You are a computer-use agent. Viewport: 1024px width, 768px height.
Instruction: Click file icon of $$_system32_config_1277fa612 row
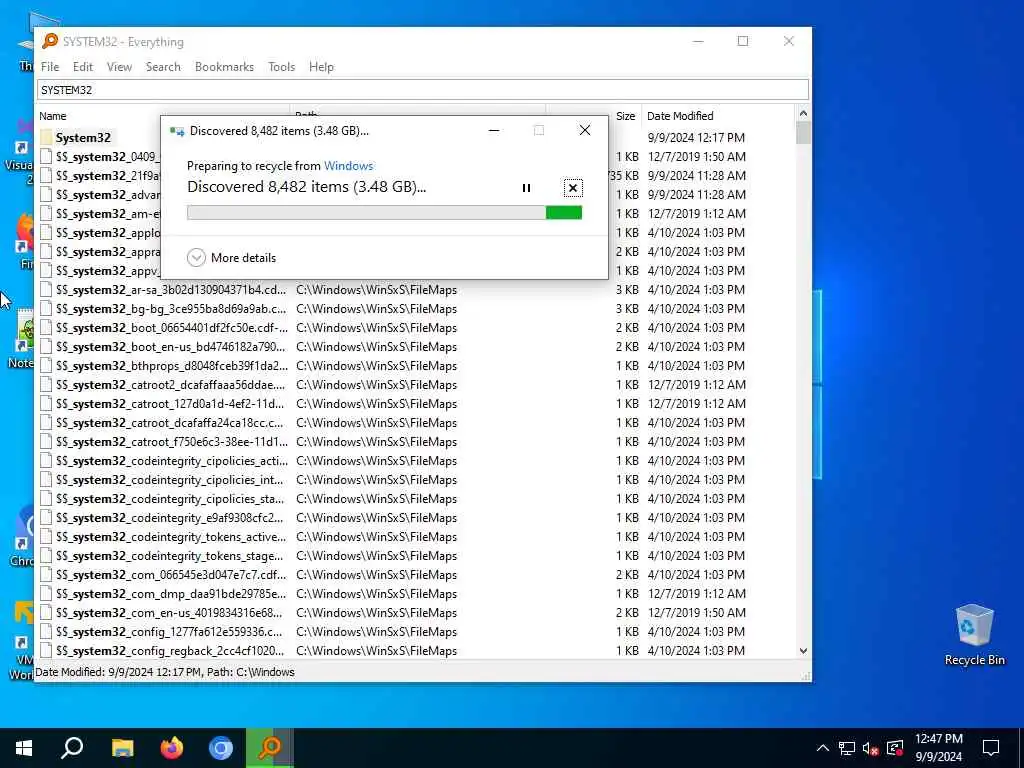[46, 632]
